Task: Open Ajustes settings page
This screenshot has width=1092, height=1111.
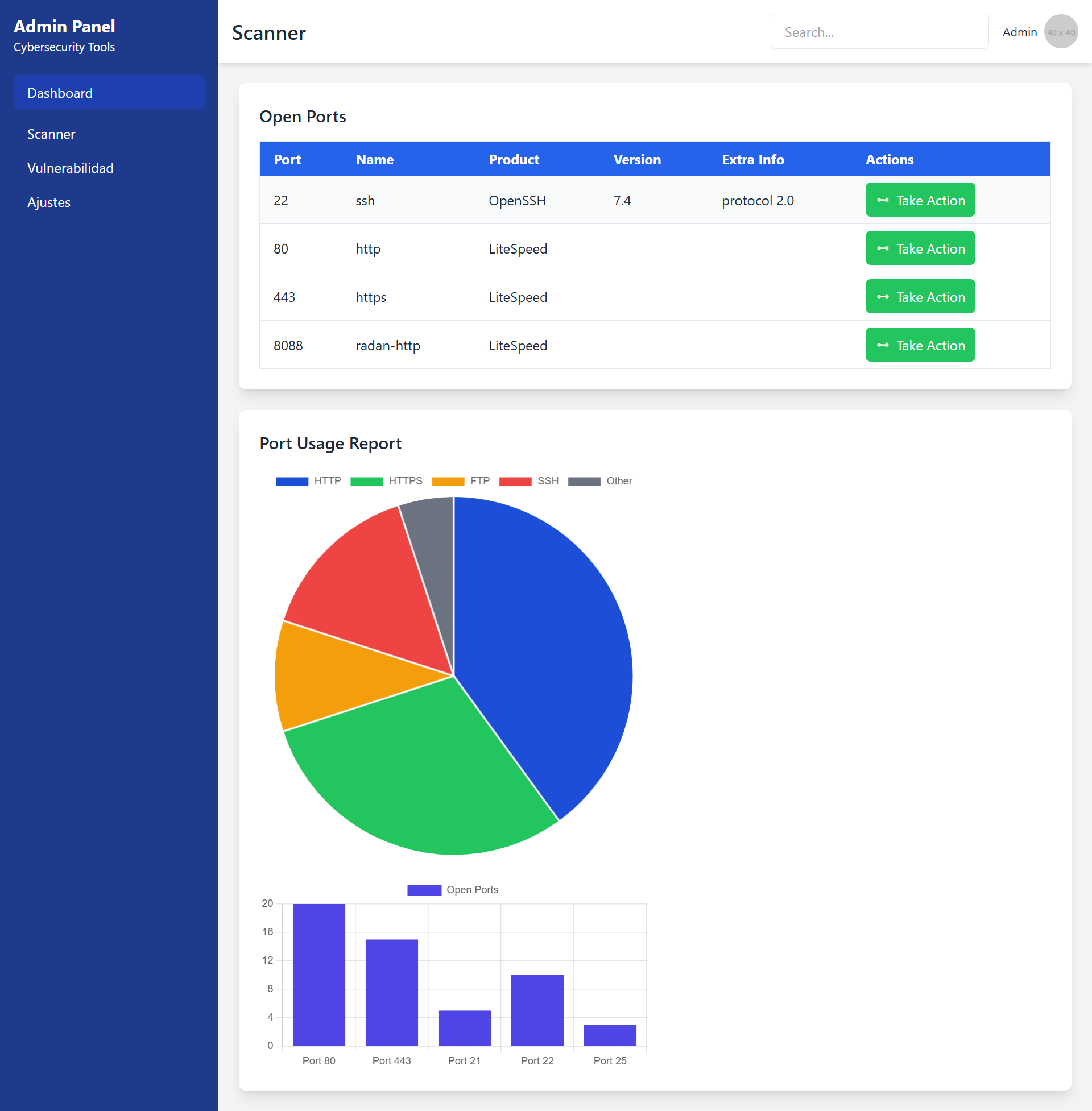Action: tap(49, 202)
